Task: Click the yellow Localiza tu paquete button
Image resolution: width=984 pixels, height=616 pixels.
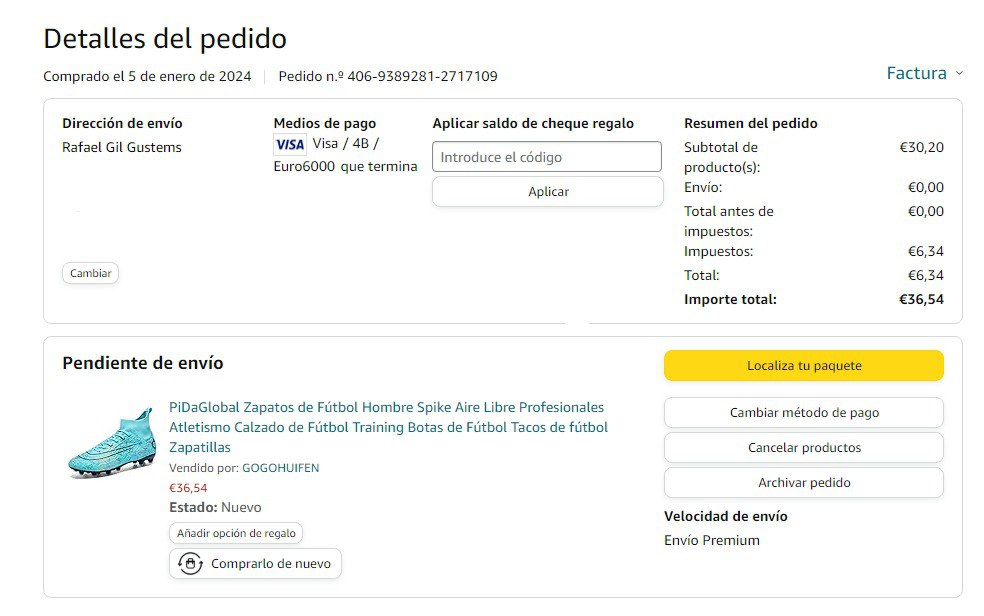Action: tap(803, 366)
